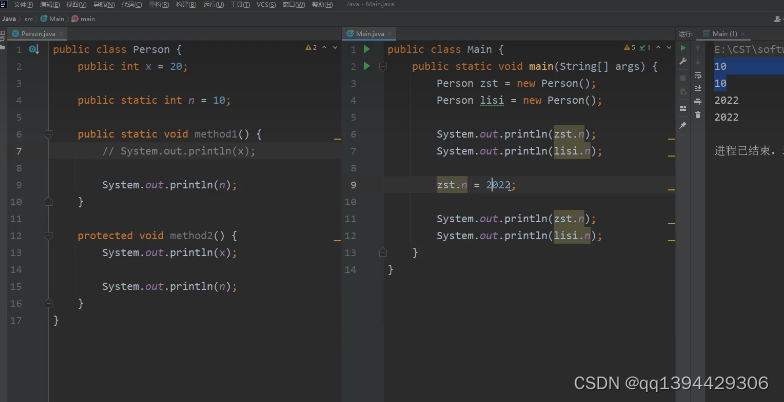The width and height of the screenshot is (784, 402).
Task: Open the 运行(U) menu
Action: (x=214, y=4)
